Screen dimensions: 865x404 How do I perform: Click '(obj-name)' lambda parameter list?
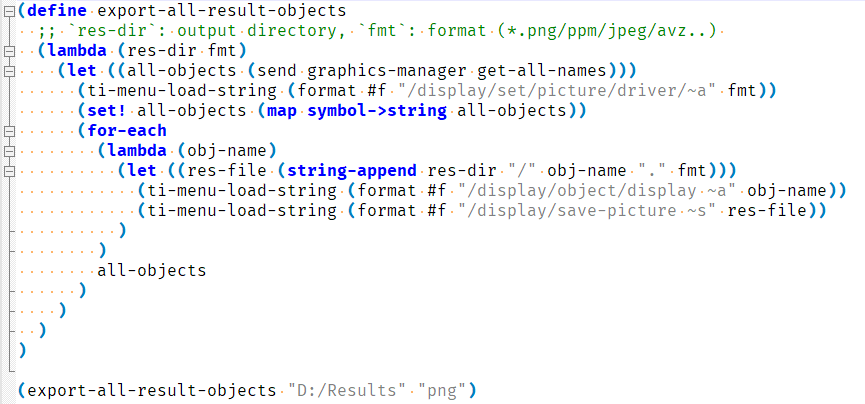pyautogui.click(x=227, y=151)
